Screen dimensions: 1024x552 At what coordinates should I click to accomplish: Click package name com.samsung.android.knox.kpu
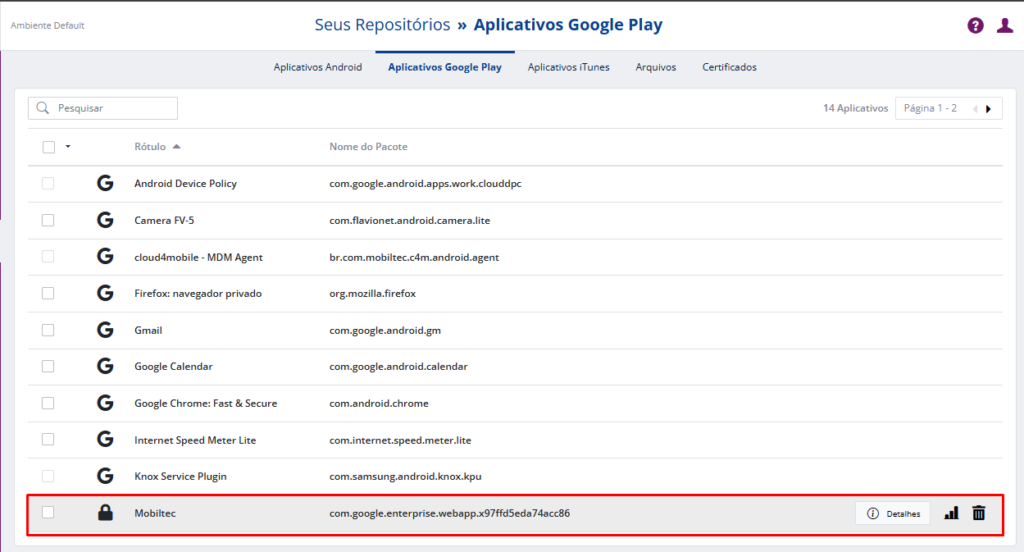click(405, 476)
